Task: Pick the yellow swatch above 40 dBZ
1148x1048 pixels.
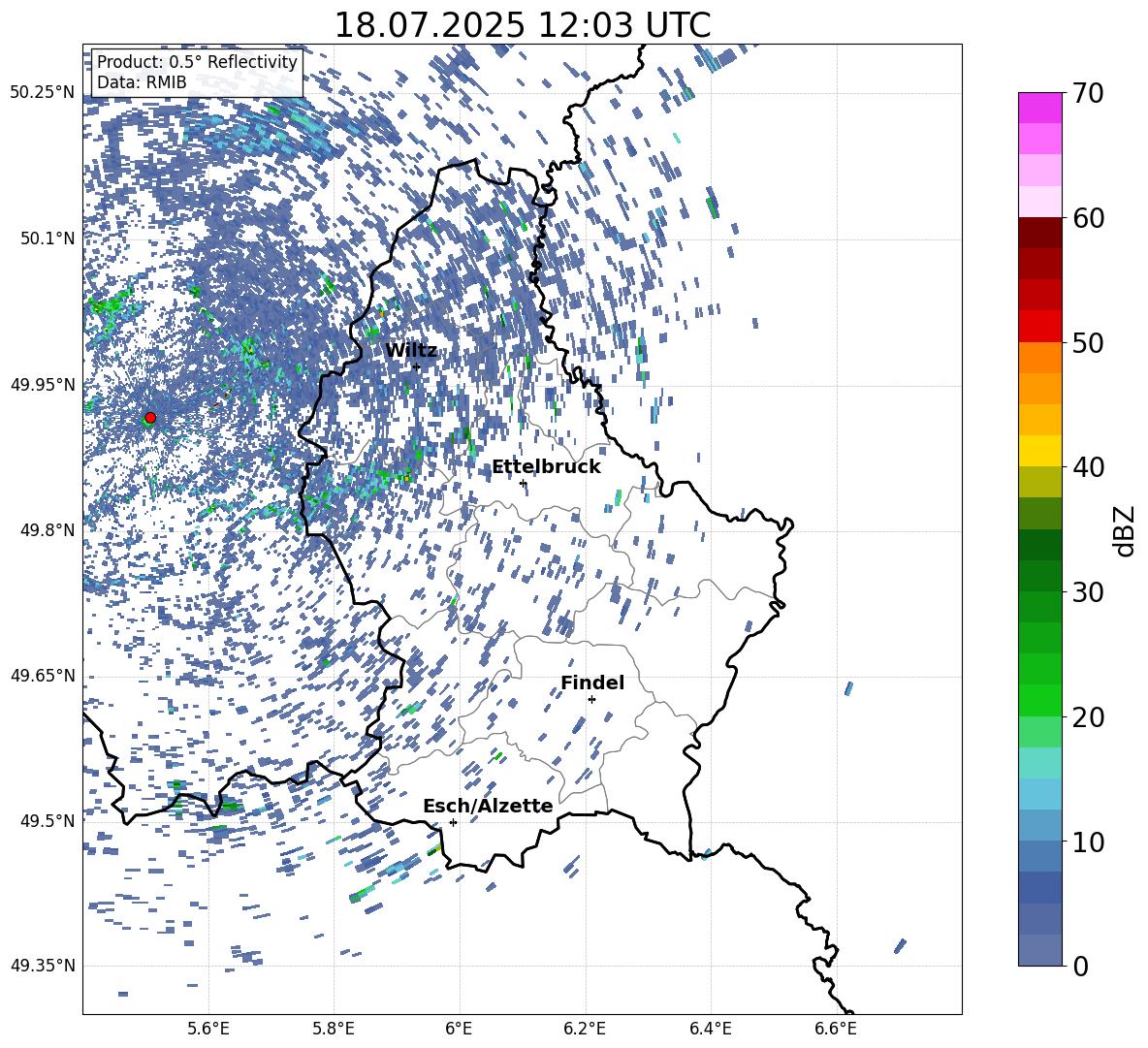Action: pos(1040,451)
